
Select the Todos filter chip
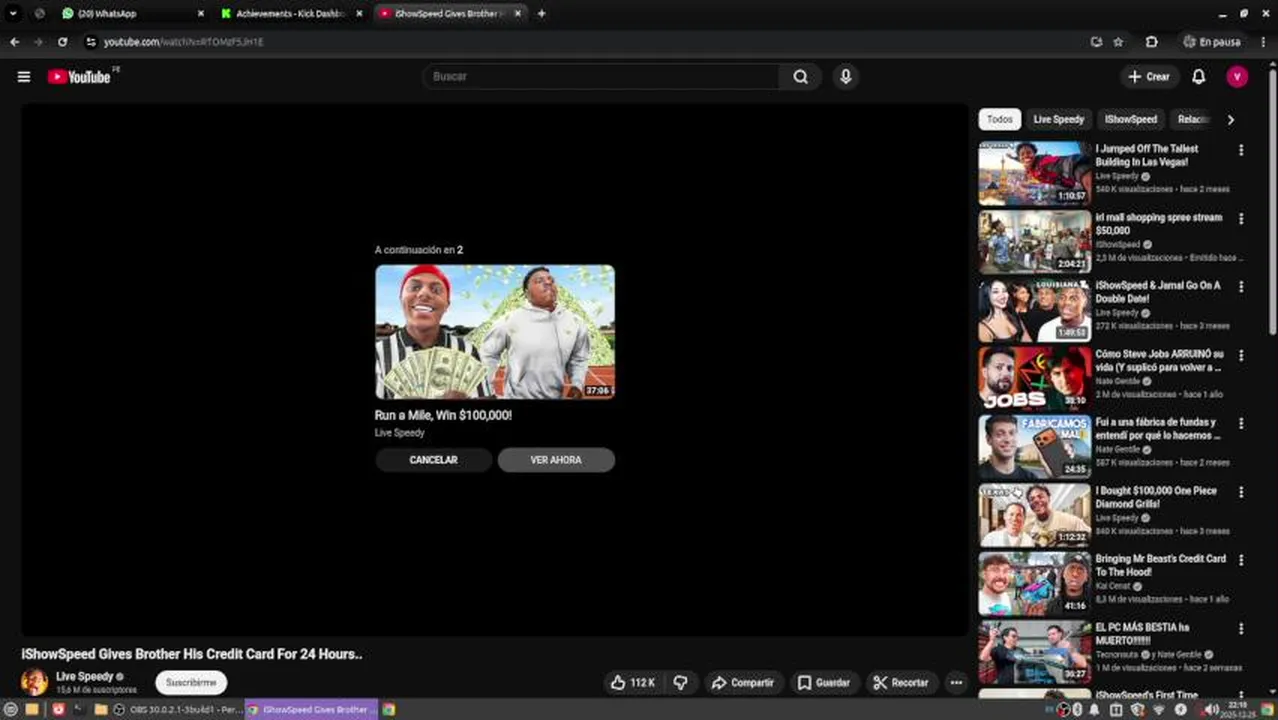(1000, 119)
